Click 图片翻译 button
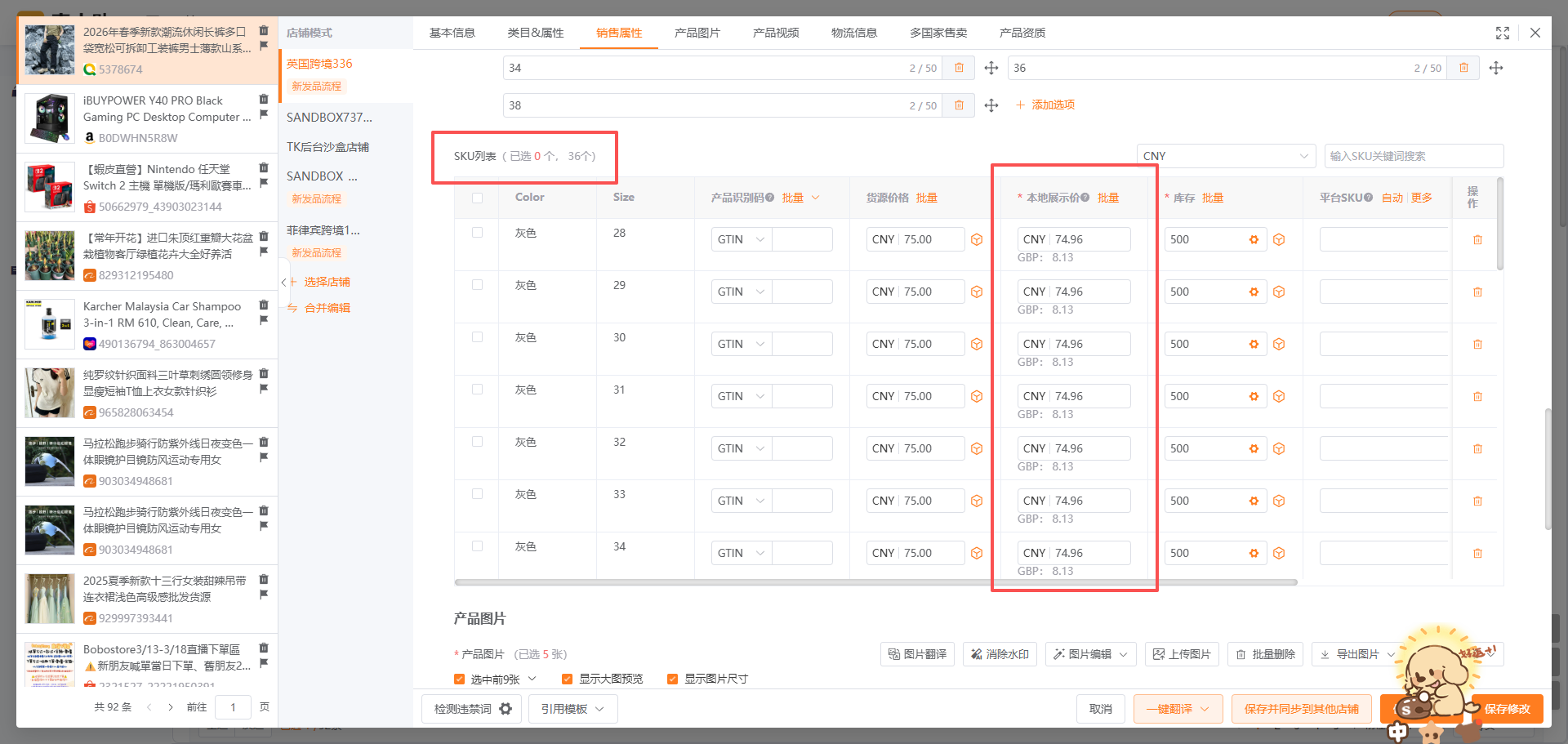 pyautogui.click(x=917, y=654)
